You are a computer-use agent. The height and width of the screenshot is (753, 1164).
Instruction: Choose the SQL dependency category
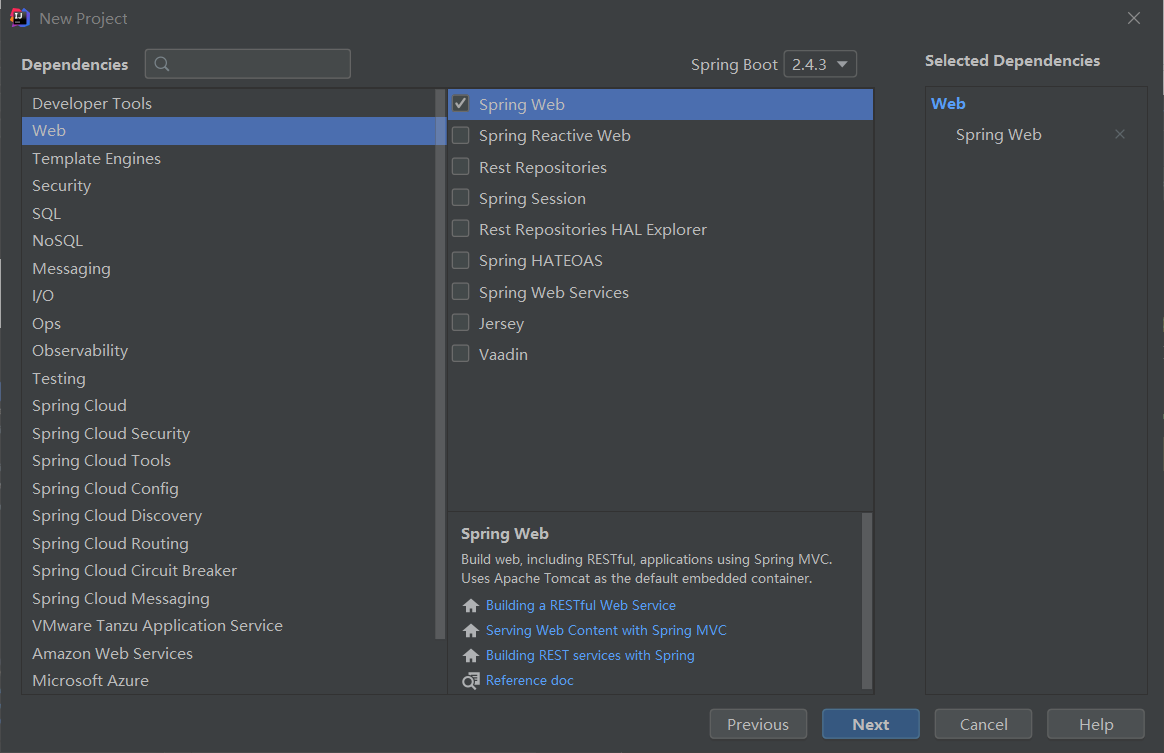46,213
